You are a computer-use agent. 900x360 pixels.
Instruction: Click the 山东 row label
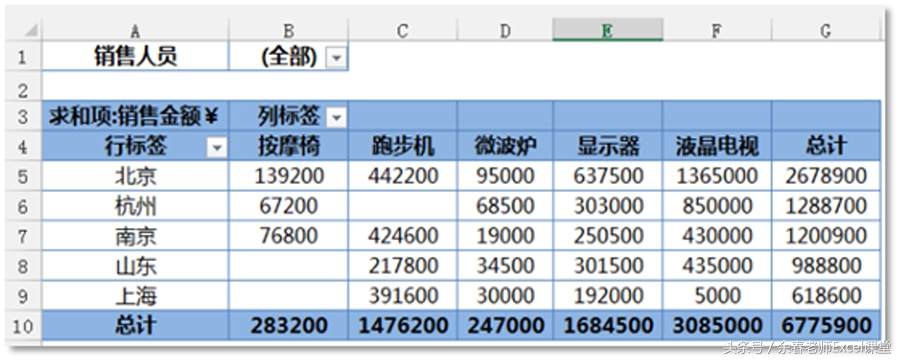click(x=135, y=266)
